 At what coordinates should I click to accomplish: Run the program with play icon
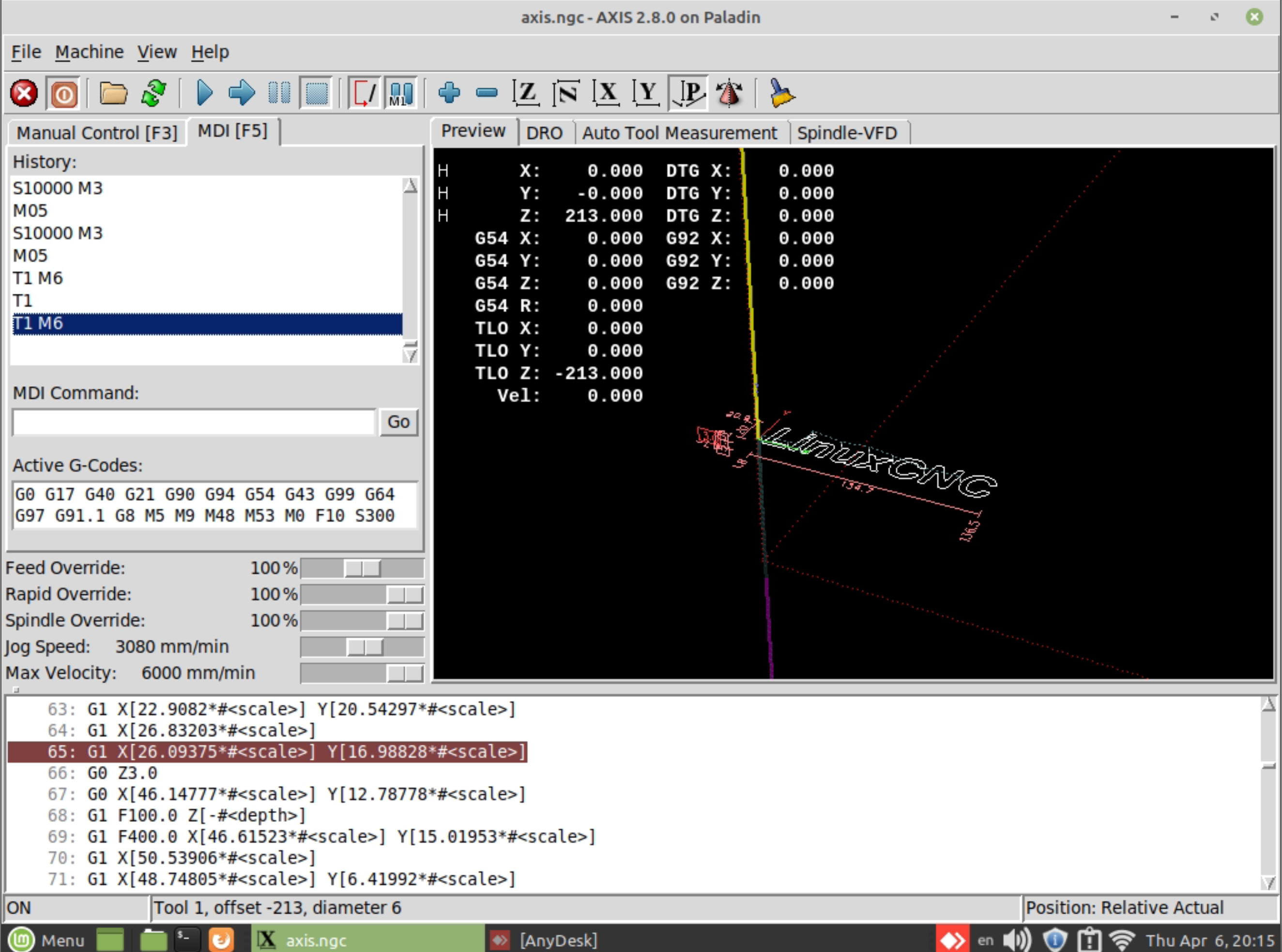[205, 93]
